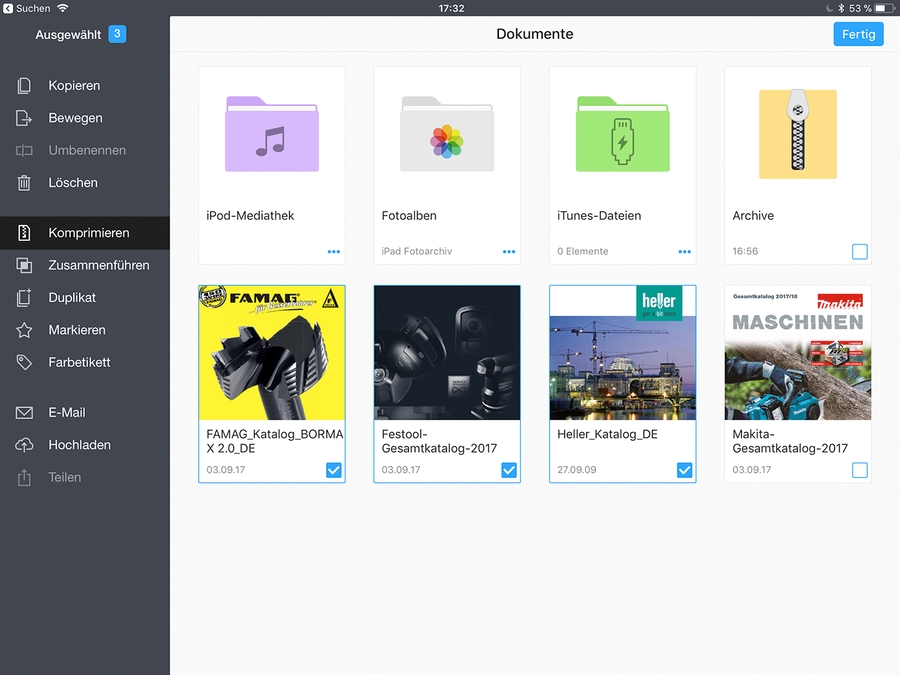The width and height of the screenshot is (900, 675).
Task: Open the Heller_Katalog_DE thumbnail
Action: (622, 353)
